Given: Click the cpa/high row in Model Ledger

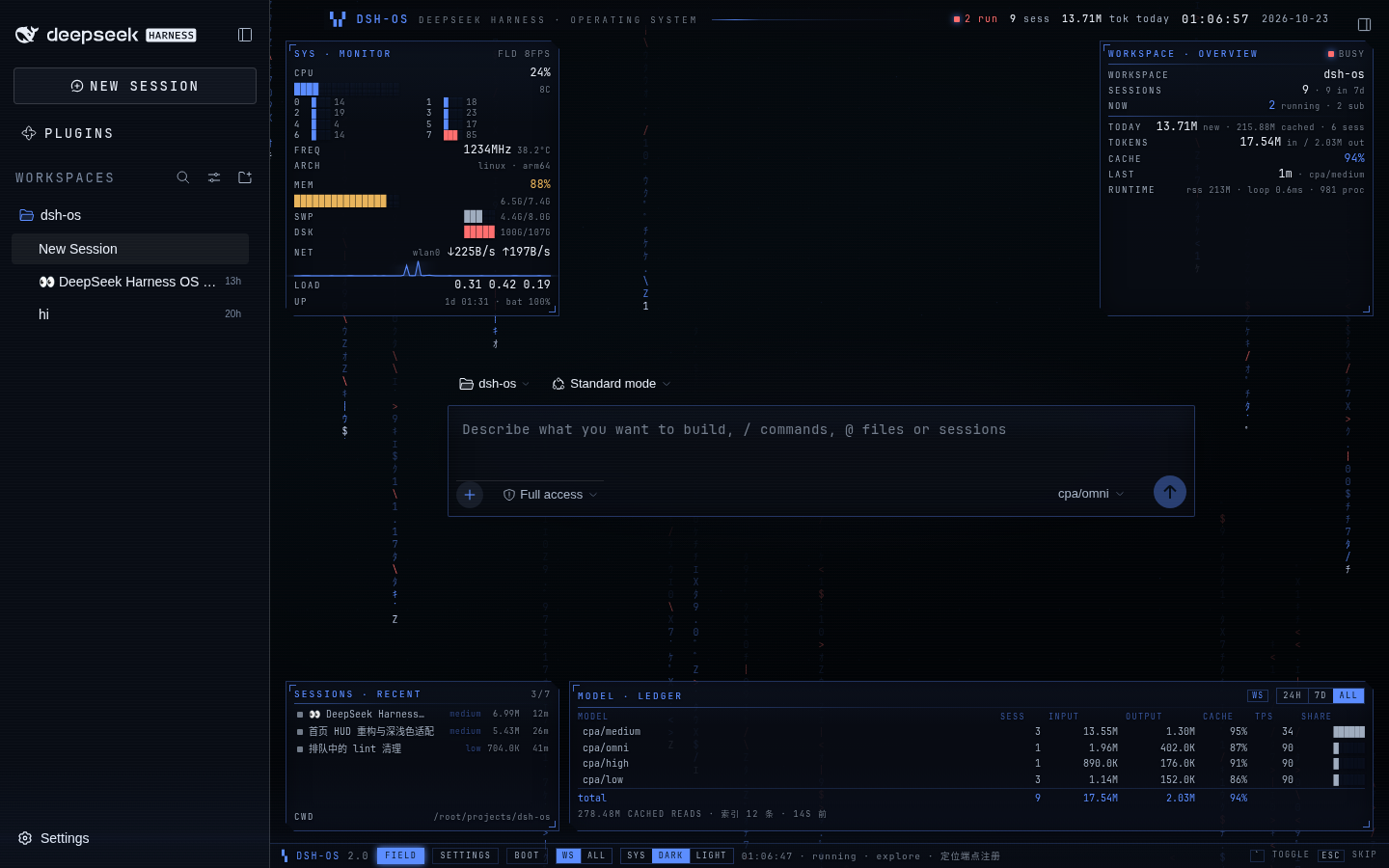Looking at the screenshot, I should (971, 763).
